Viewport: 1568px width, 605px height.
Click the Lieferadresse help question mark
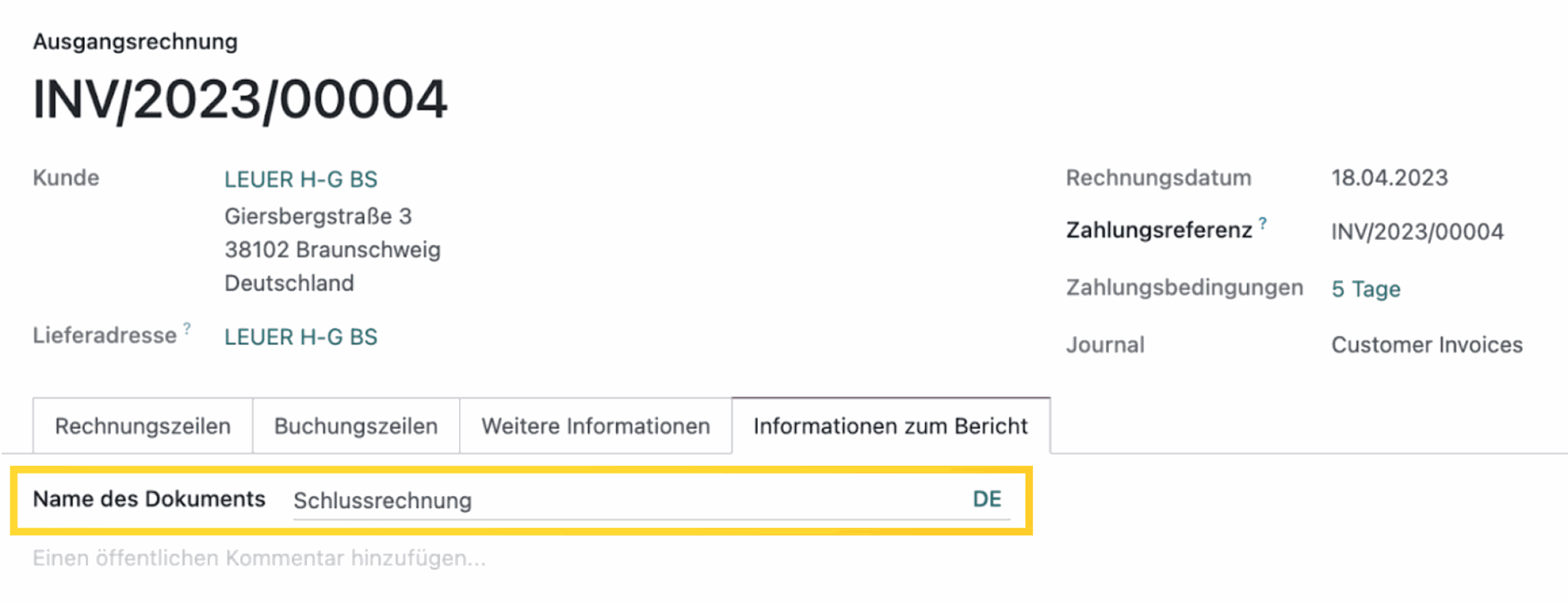(187, 328)
